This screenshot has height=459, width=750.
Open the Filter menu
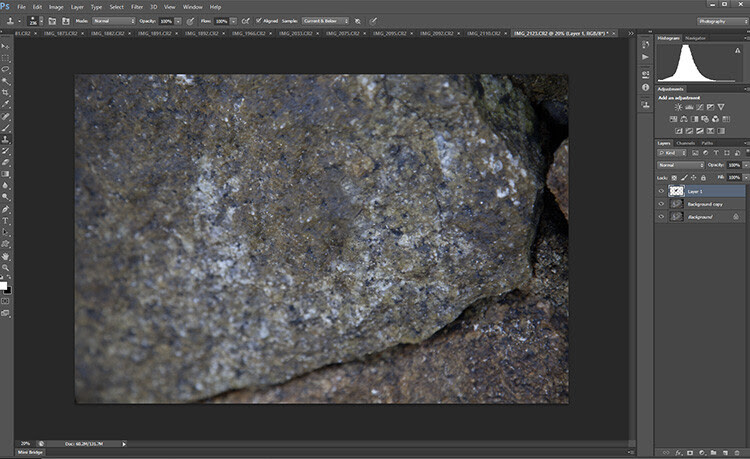137,7
